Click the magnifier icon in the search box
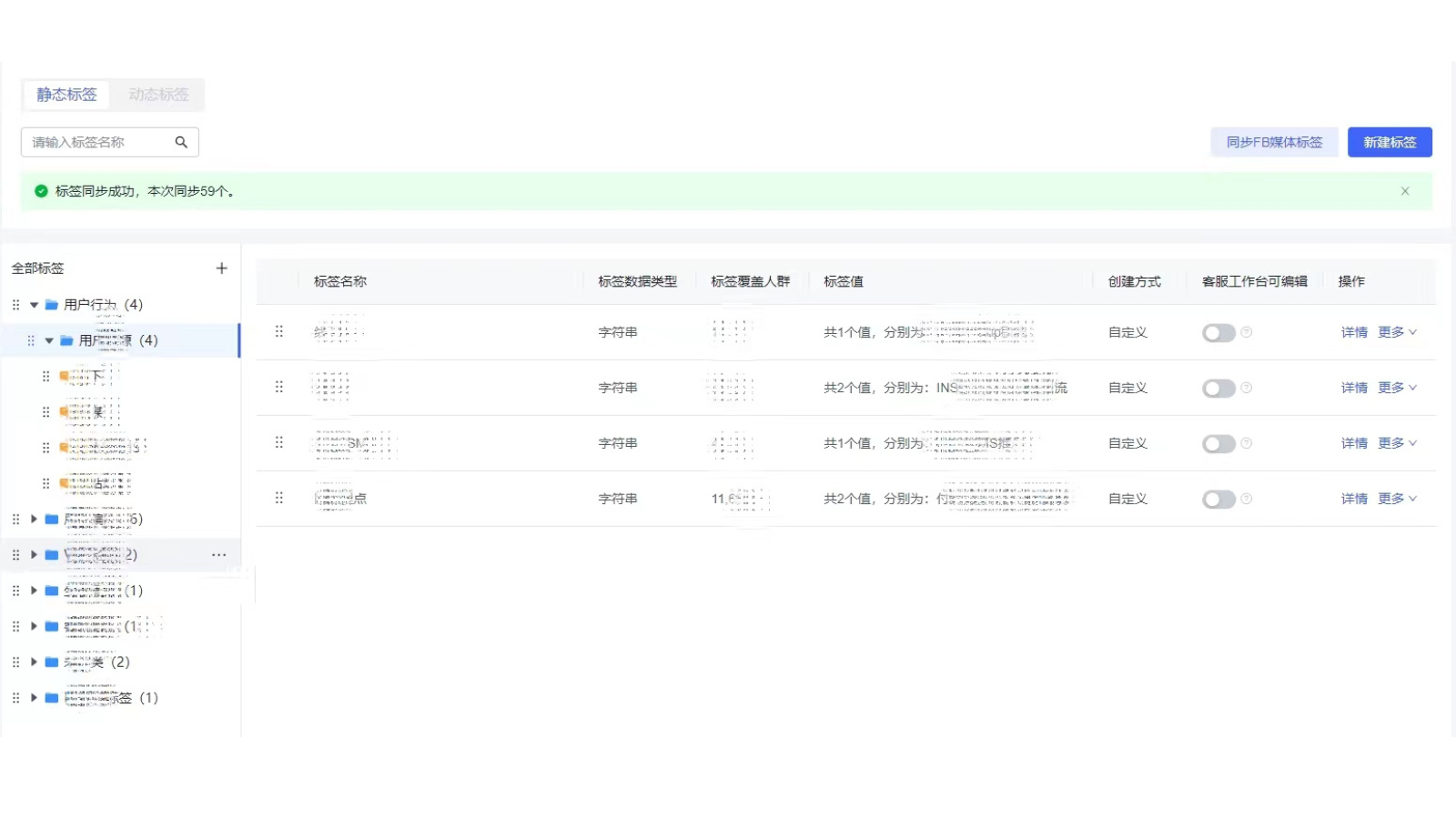 pyautogui.click(x=181, y=142)
